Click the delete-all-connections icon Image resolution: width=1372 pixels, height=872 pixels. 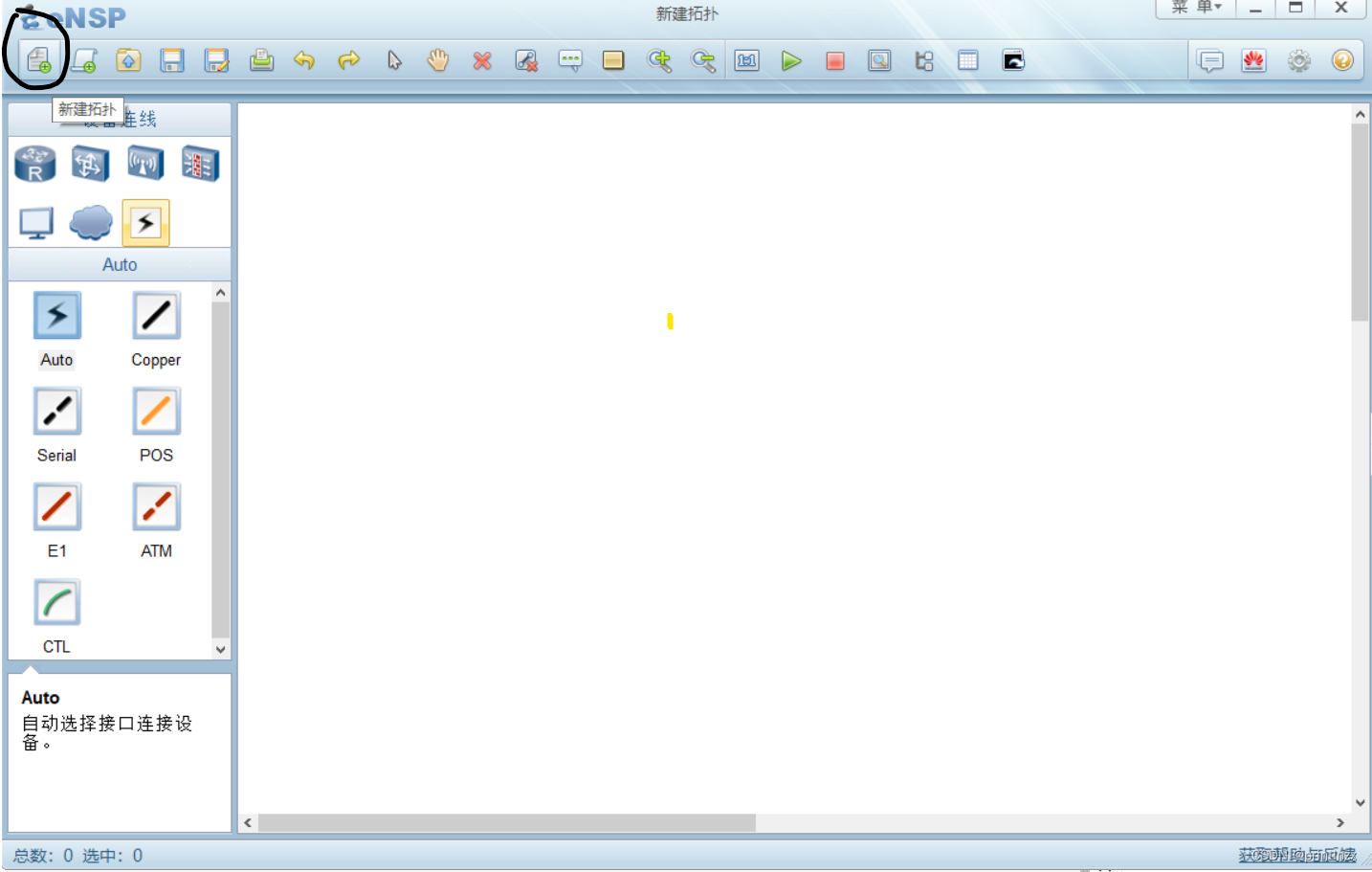pyautogui.click(x=526, y=61)
